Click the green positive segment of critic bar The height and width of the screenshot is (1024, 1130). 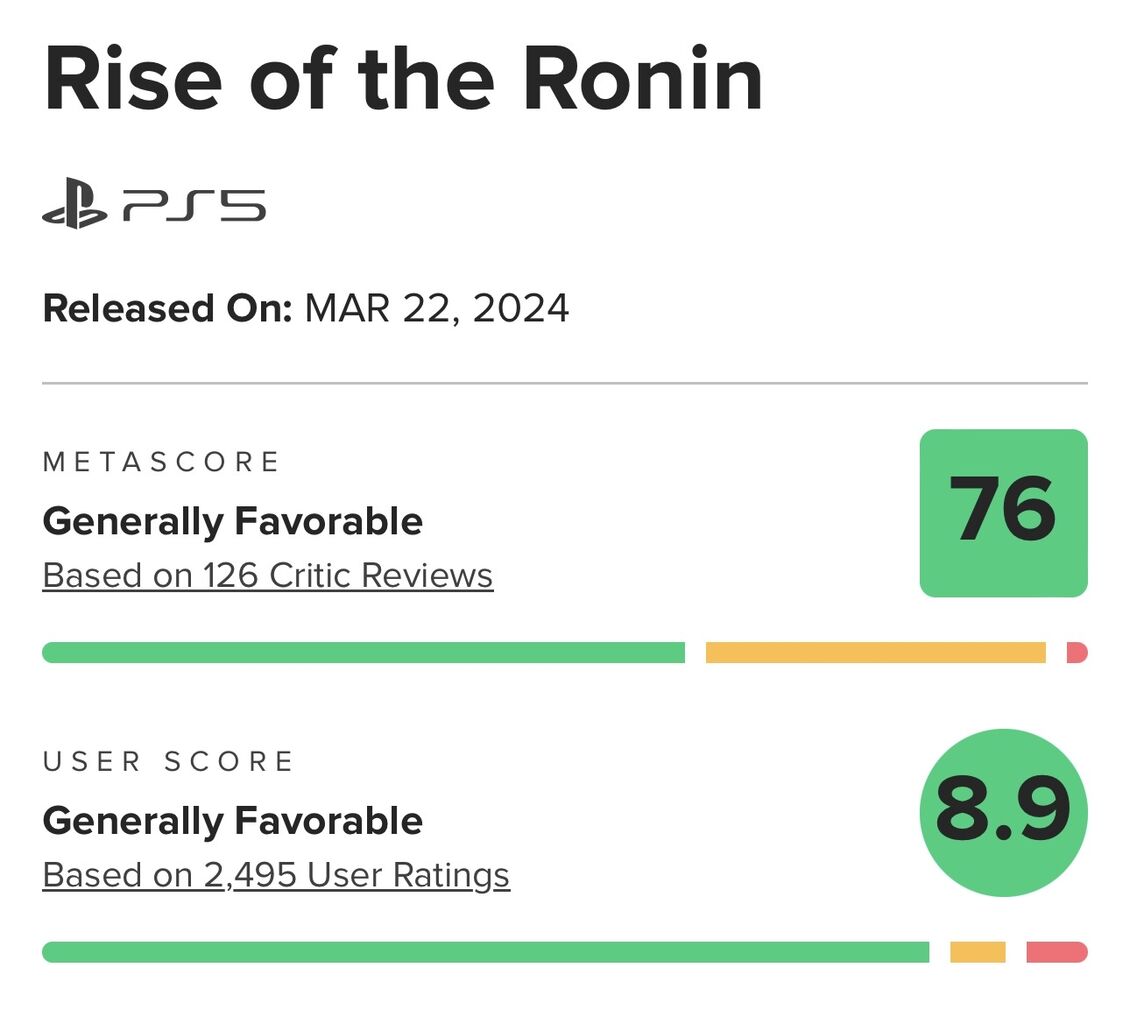tap(363, 653)
